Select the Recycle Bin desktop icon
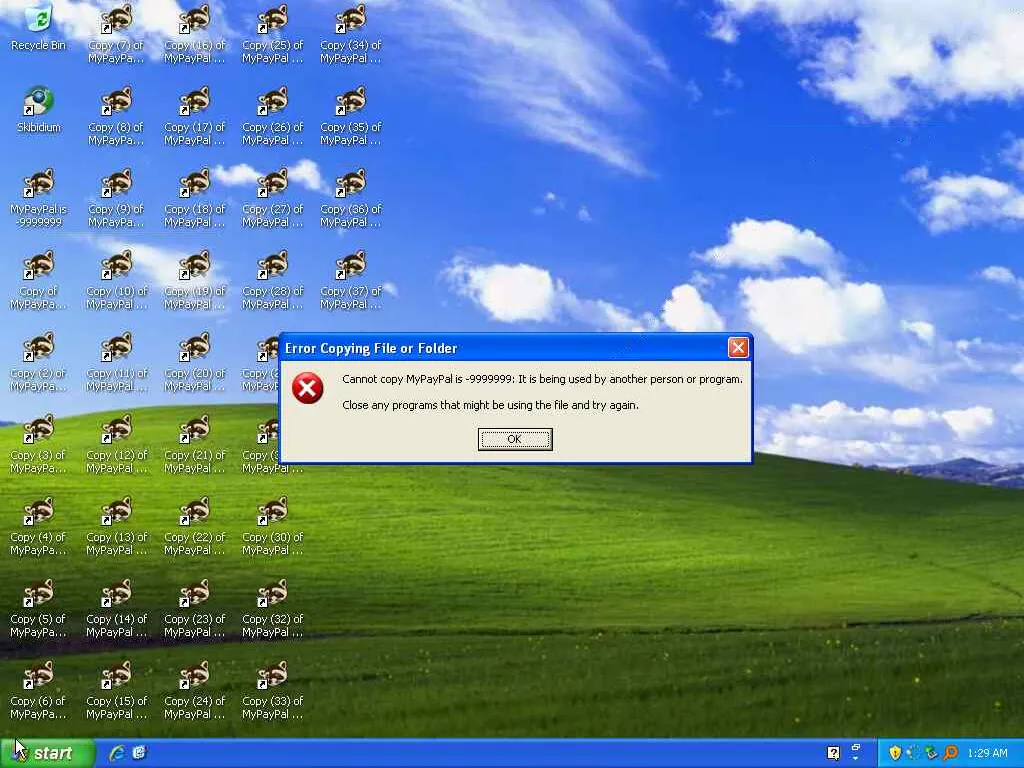Image resolution: width=1024 pixels, height=768 pixels. (x=39, y=29)
